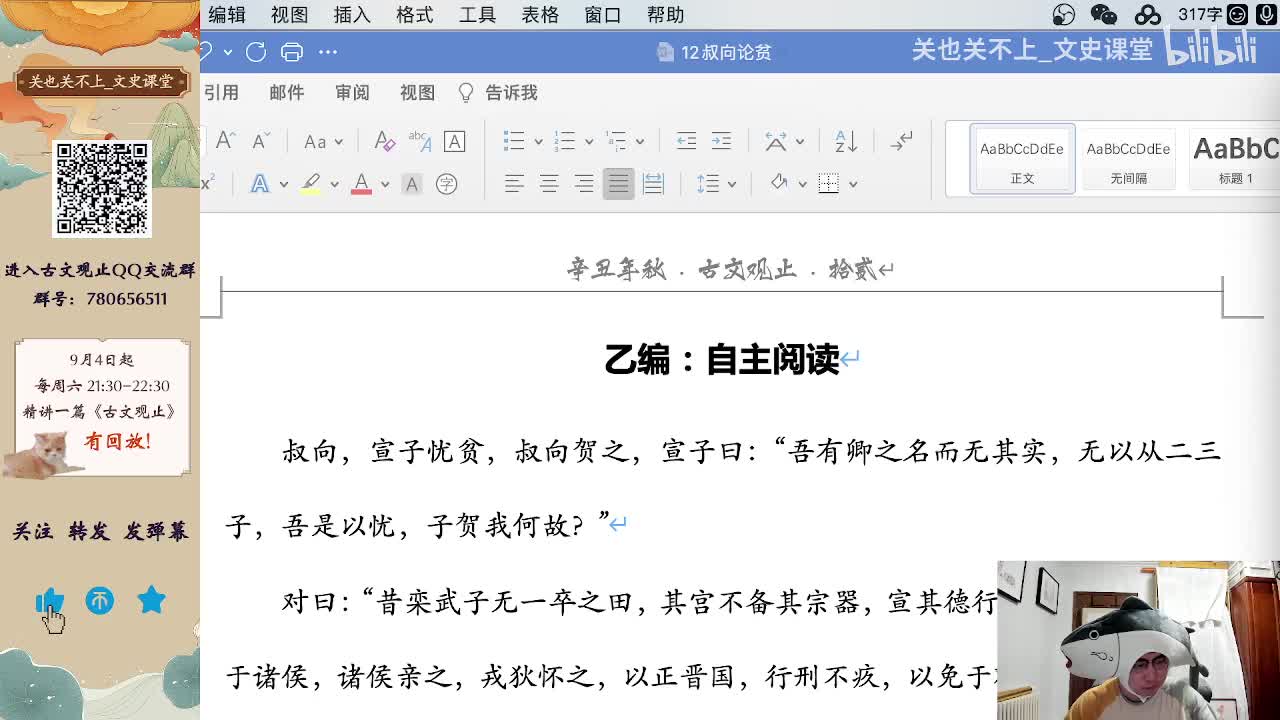Screen dimensions: 1280x720
Task: Expand the undo history dropdown arrow
Action: (228, 52)
